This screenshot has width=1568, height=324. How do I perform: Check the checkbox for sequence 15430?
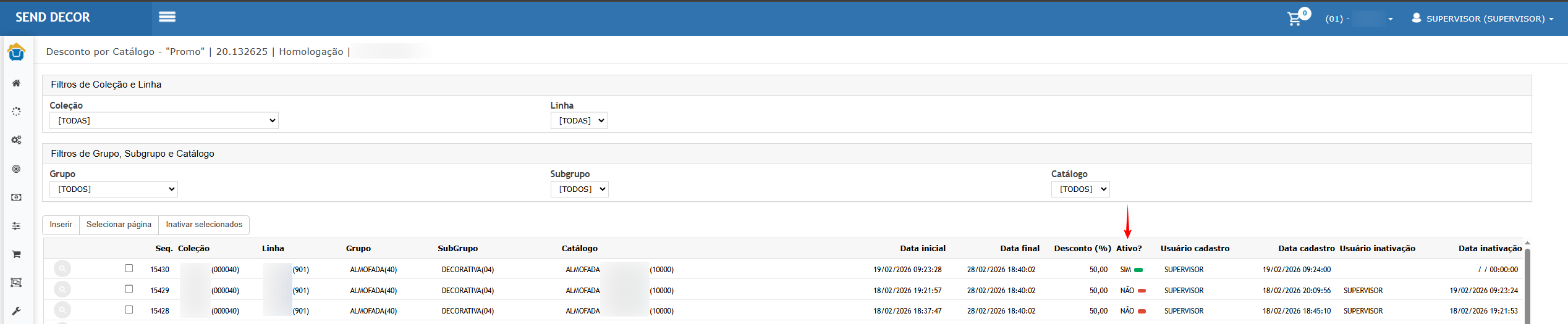129,268
